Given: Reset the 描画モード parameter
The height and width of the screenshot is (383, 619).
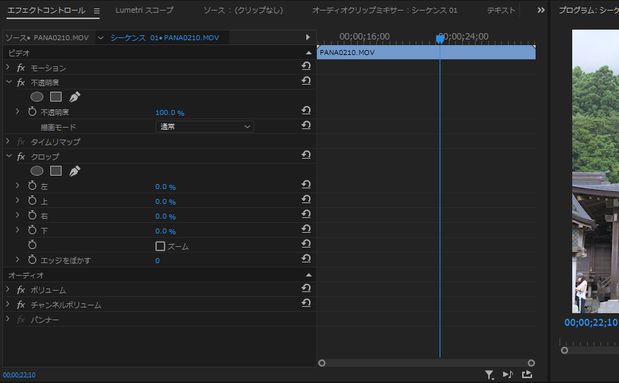Looking at the screenshot, I should point(306,126).
